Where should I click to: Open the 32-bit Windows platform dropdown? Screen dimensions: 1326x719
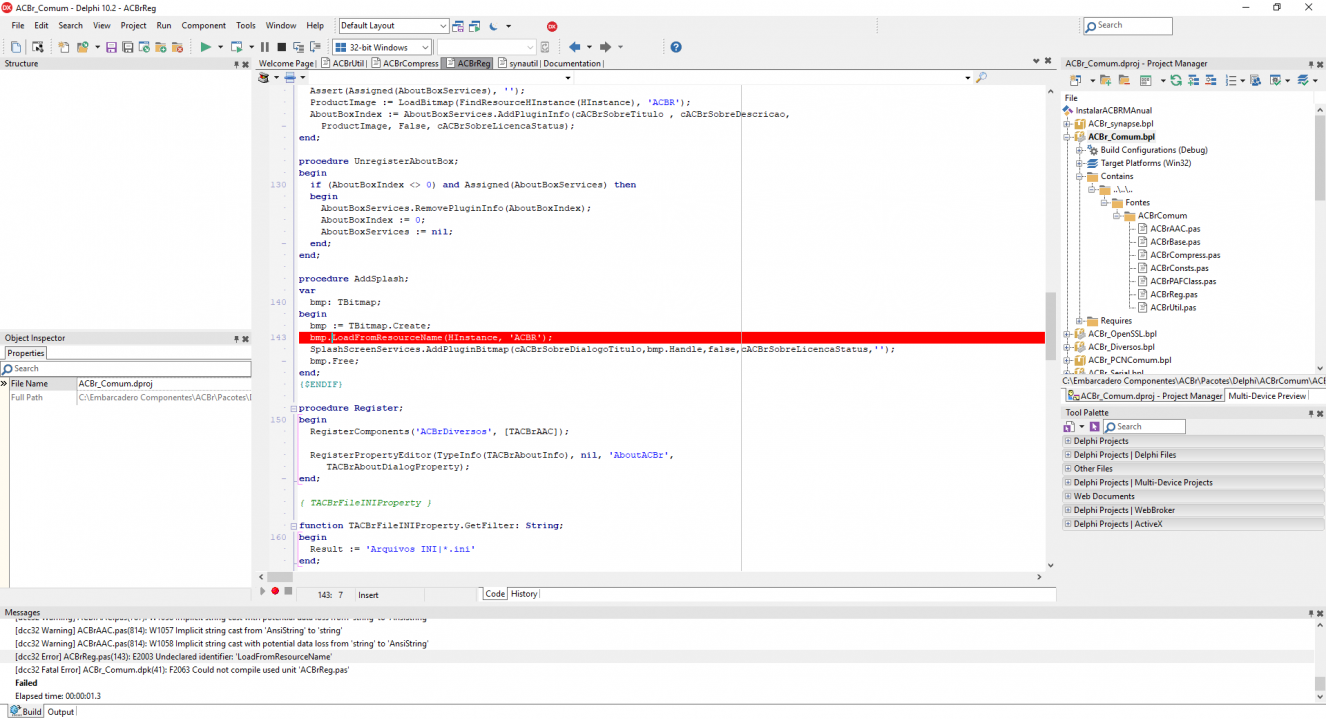[425, 47]
